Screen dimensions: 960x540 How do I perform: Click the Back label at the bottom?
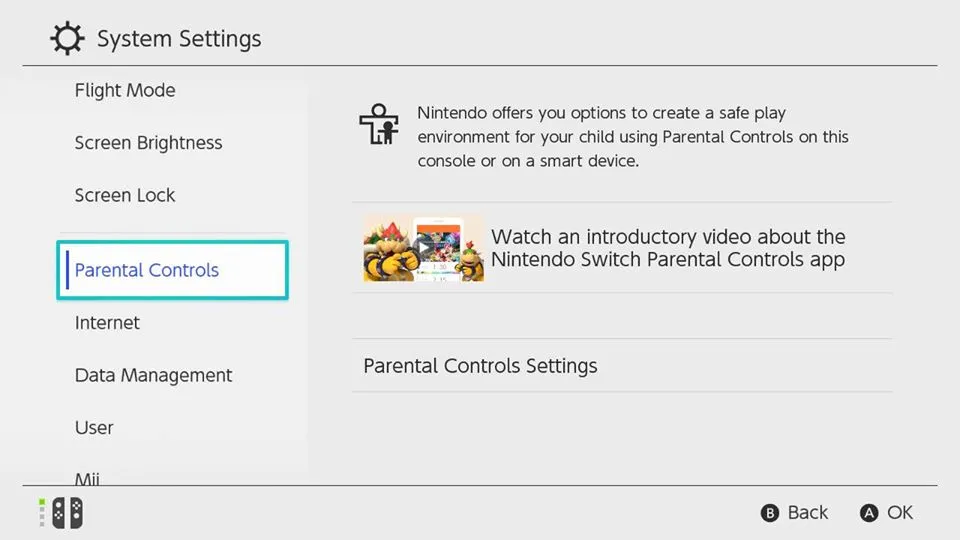pos(808,512)
